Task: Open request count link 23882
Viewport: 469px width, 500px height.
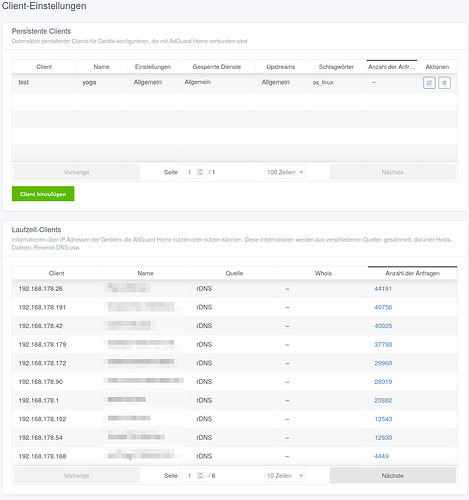Action: click(x=383, y=400)
